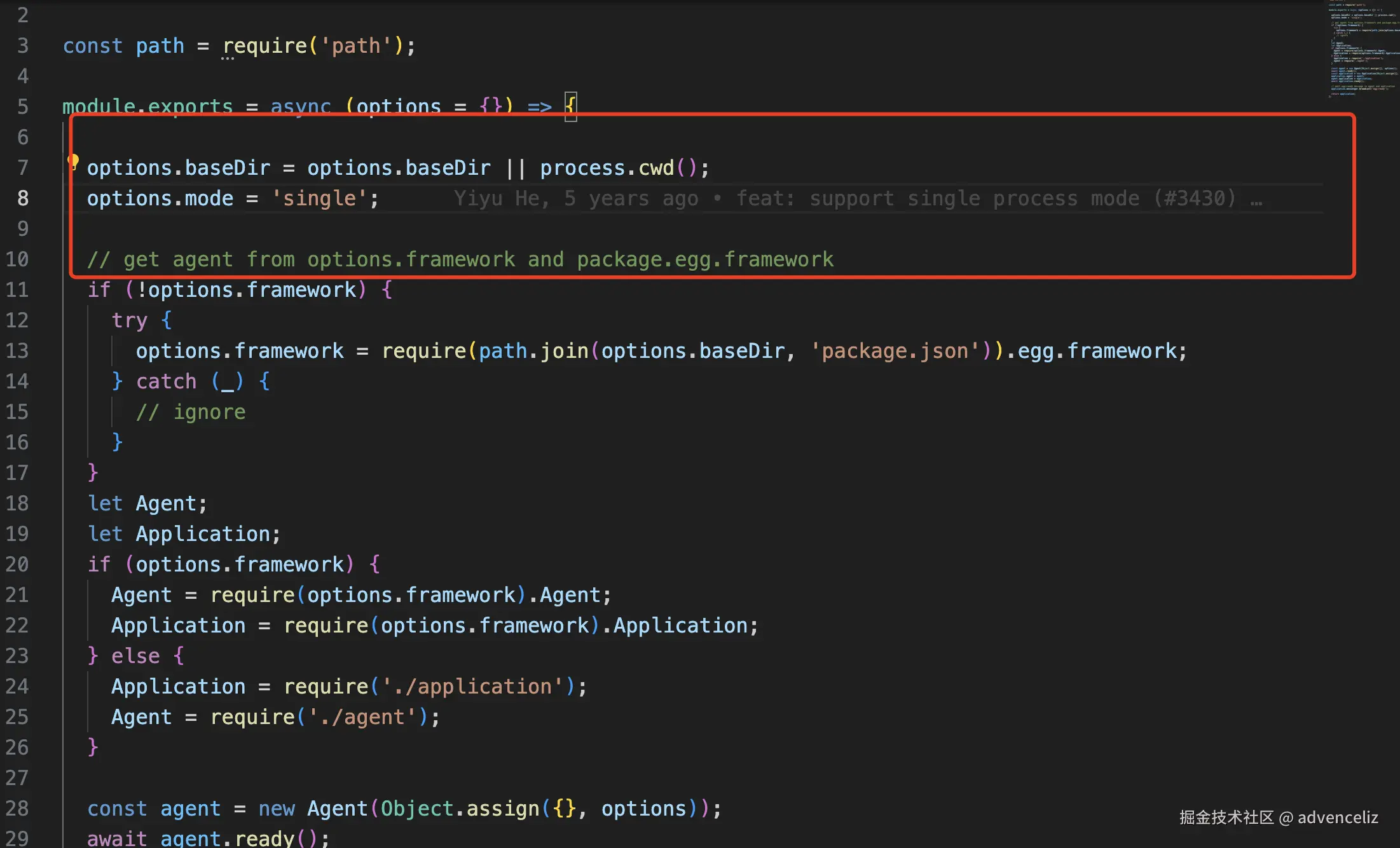The height and width of the screenshot is (848, 1400).
Task: Click require keyword on path import line
Action: [x=265, y=46]
